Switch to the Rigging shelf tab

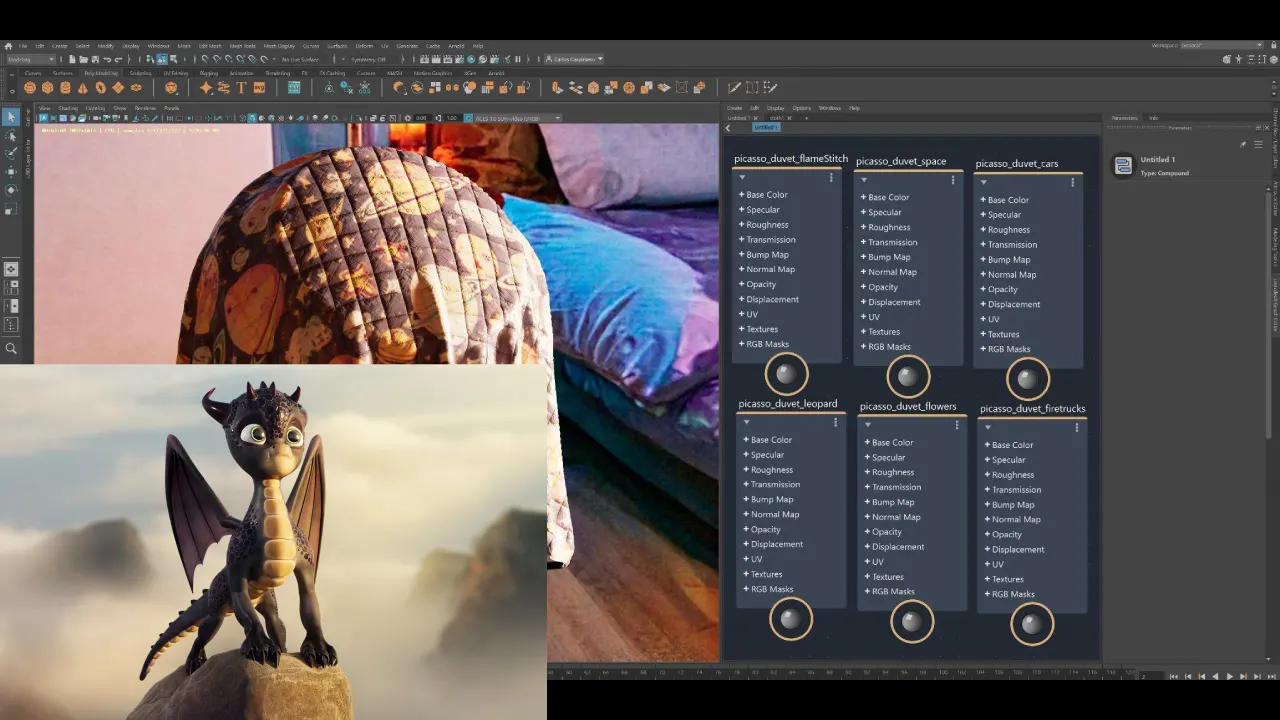coord(208,73)
